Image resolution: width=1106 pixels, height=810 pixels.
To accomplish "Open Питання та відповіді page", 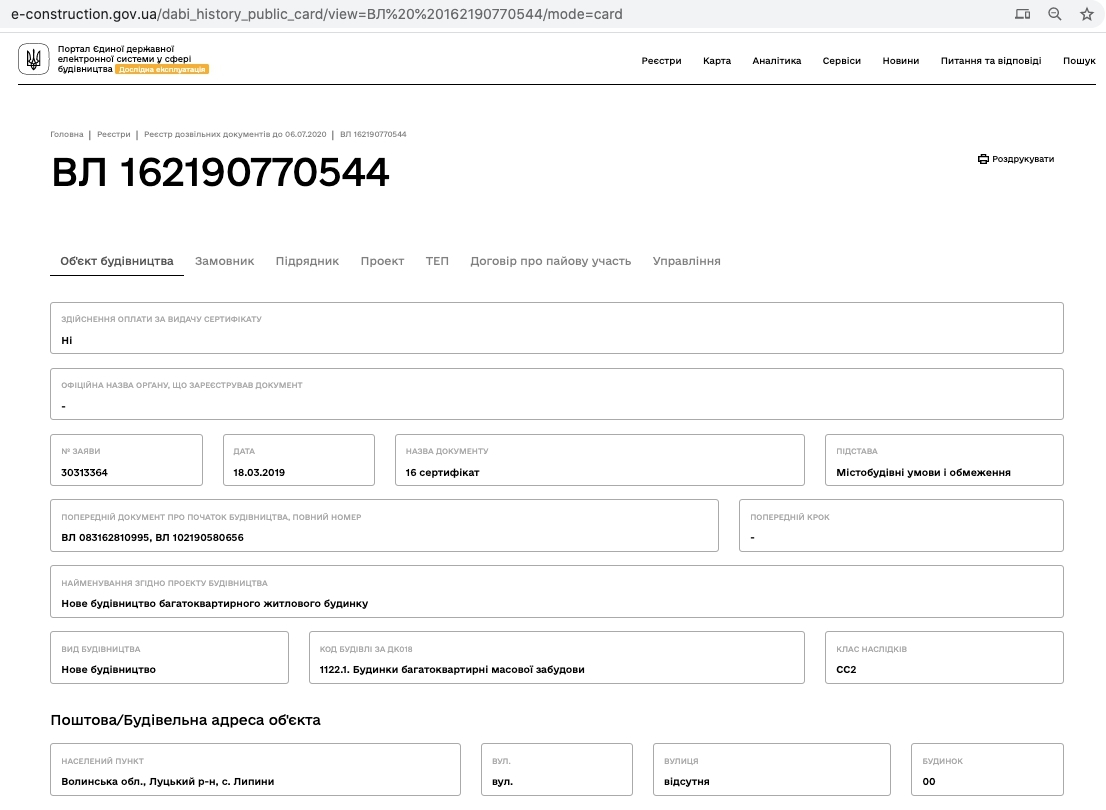I will point(990,61).
